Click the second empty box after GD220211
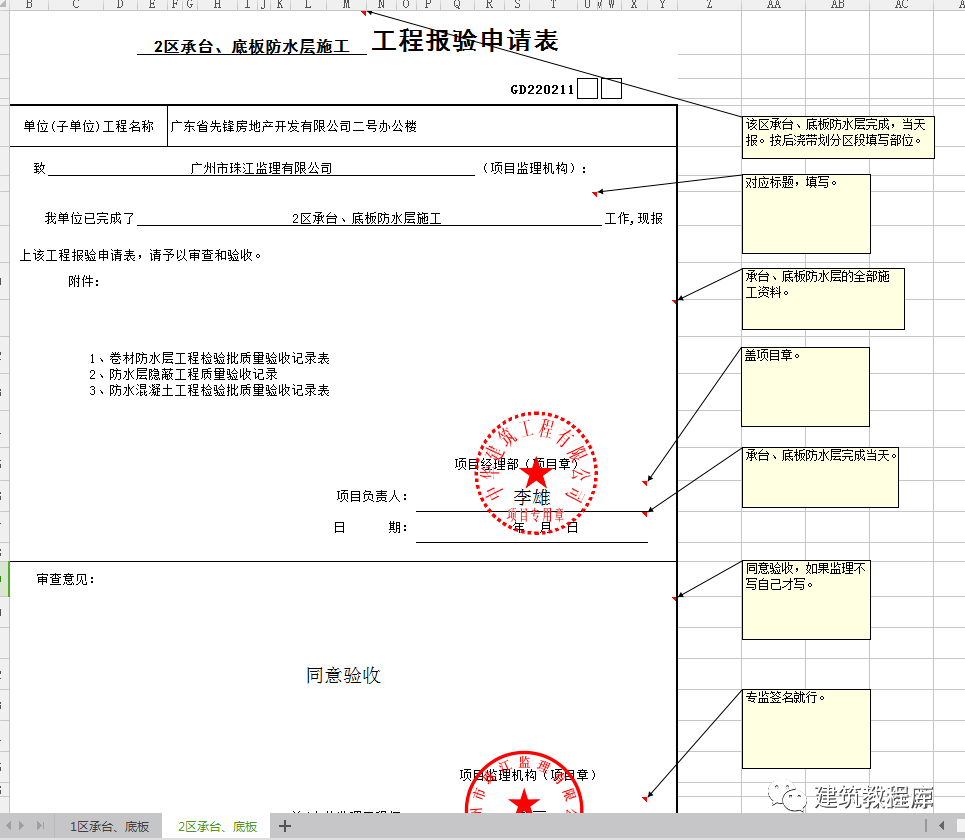 [611, 89]
